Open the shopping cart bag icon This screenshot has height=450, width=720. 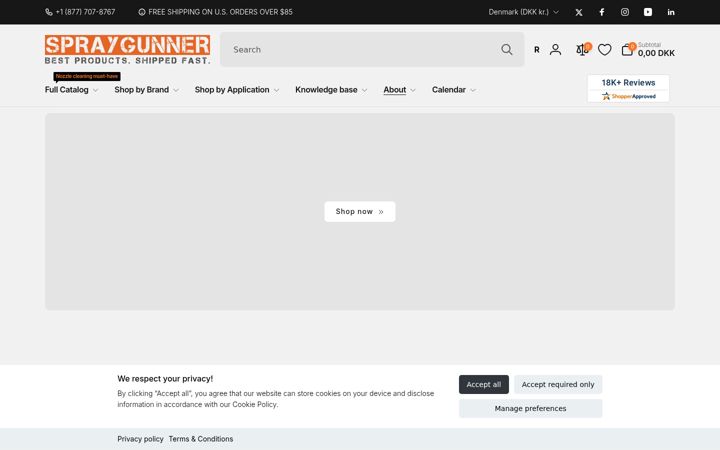627,50
